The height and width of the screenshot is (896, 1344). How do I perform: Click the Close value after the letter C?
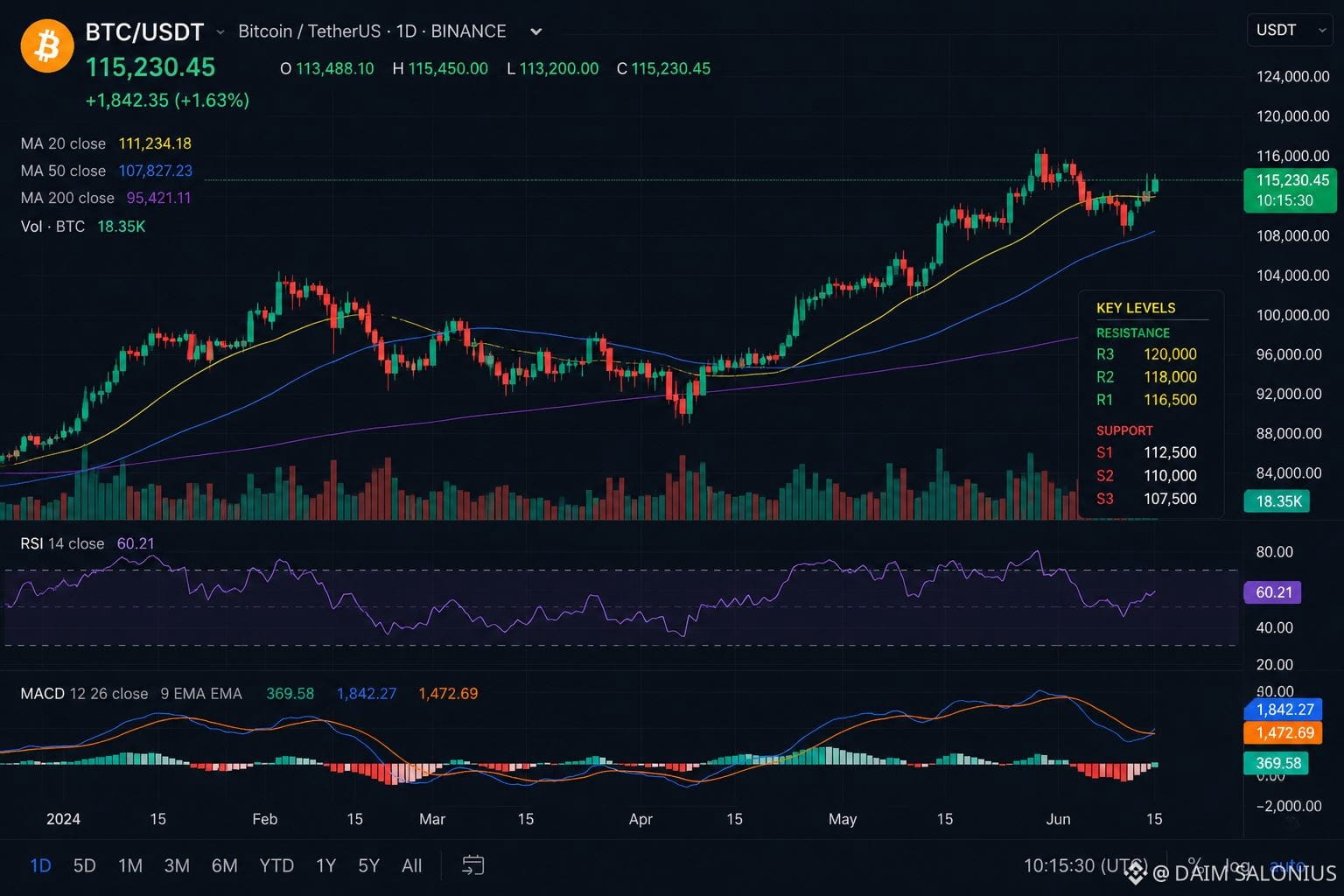(671, 68)
